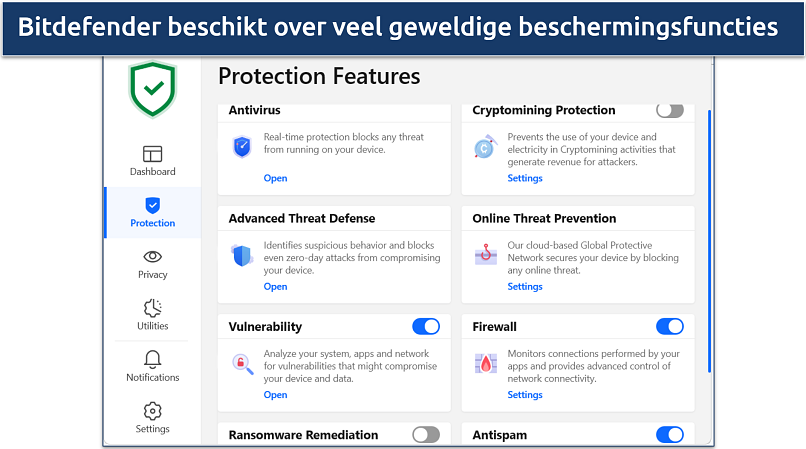The image size is (806, 449).
Task: Go to Utilities in the sidebar
Action: click(152, 314)
